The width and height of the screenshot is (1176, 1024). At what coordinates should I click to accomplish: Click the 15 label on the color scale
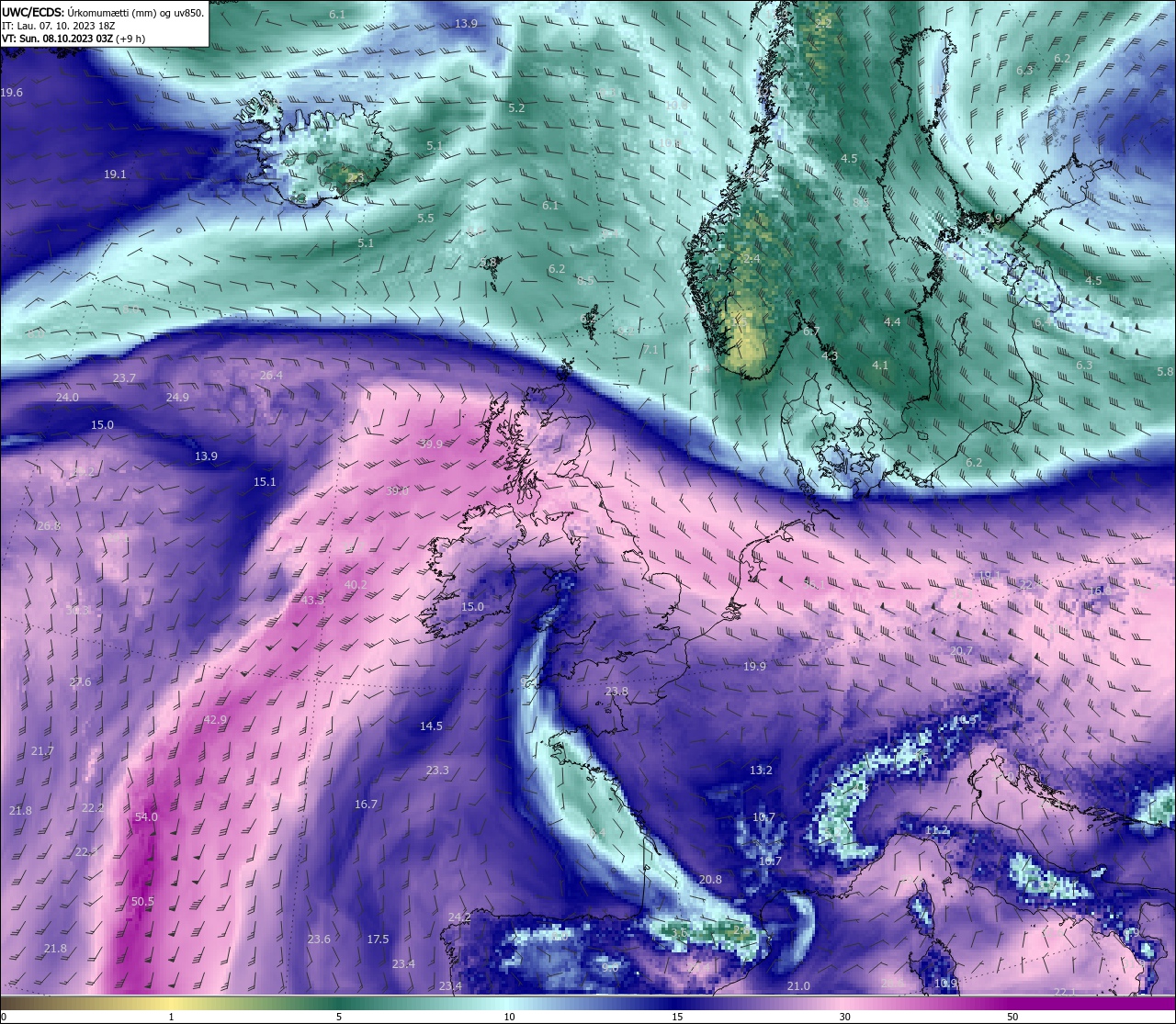tap(677, 1017)
